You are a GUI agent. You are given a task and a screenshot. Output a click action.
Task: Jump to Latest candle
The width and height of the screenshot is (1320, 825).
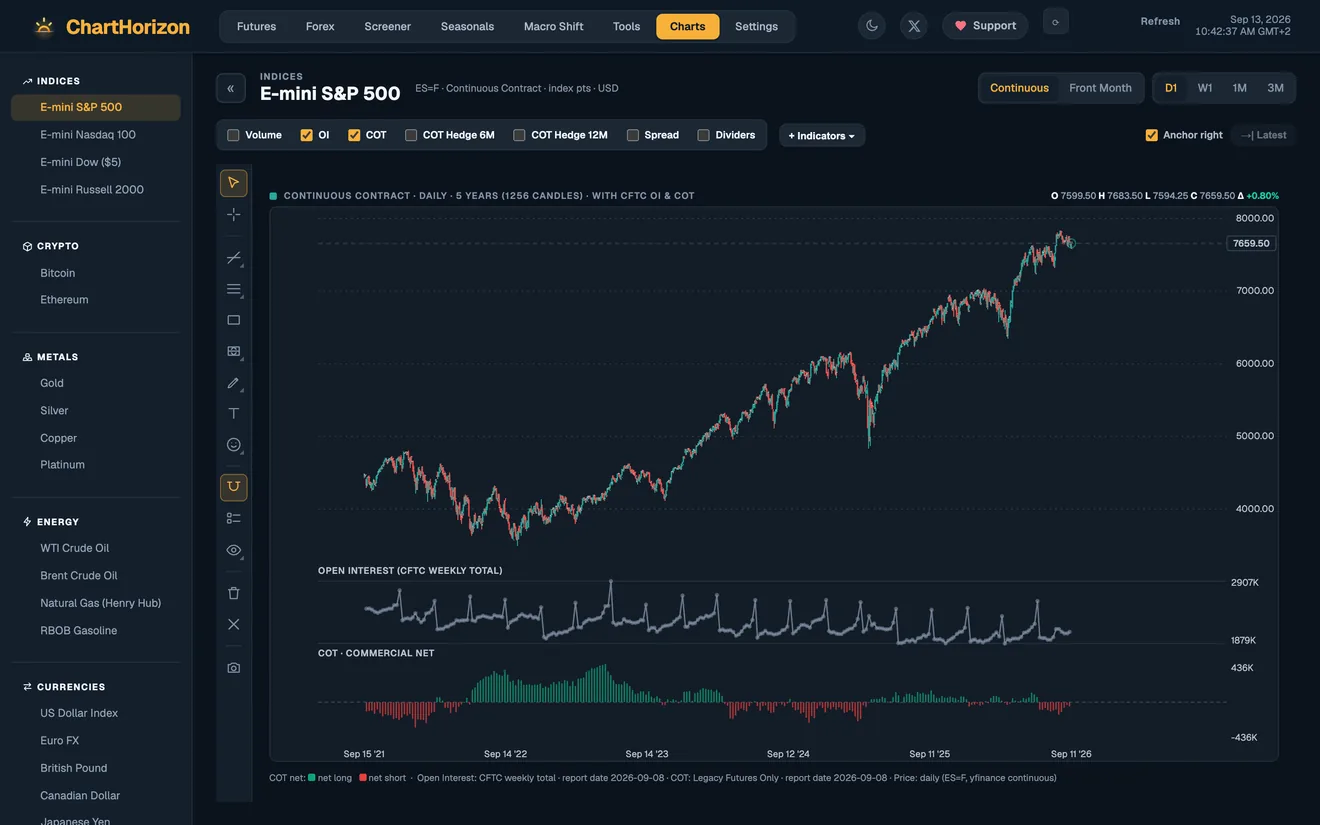coord(1264,135)
